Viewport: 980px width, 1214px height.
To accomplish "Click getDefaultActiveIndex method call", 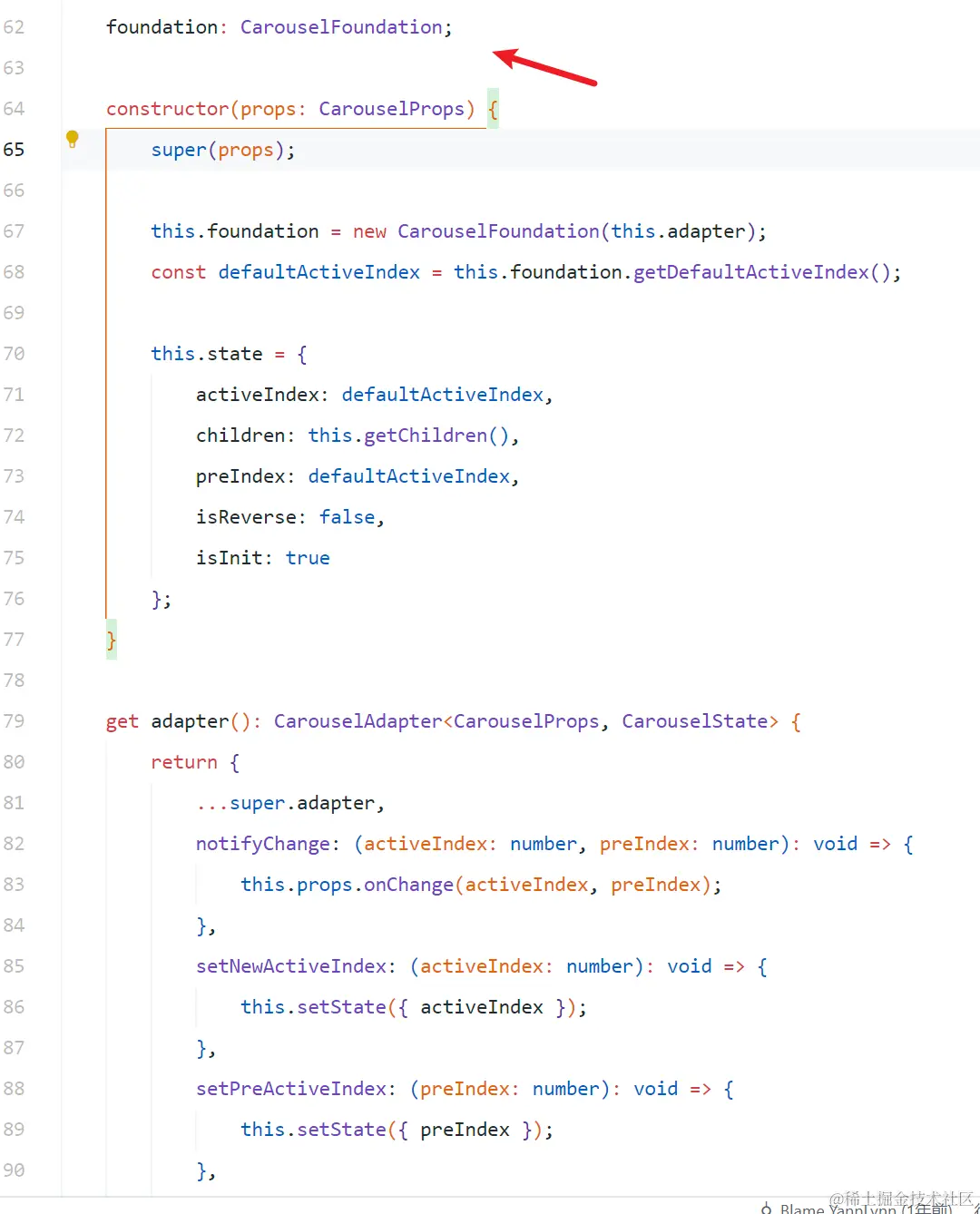I will (751, 272).
